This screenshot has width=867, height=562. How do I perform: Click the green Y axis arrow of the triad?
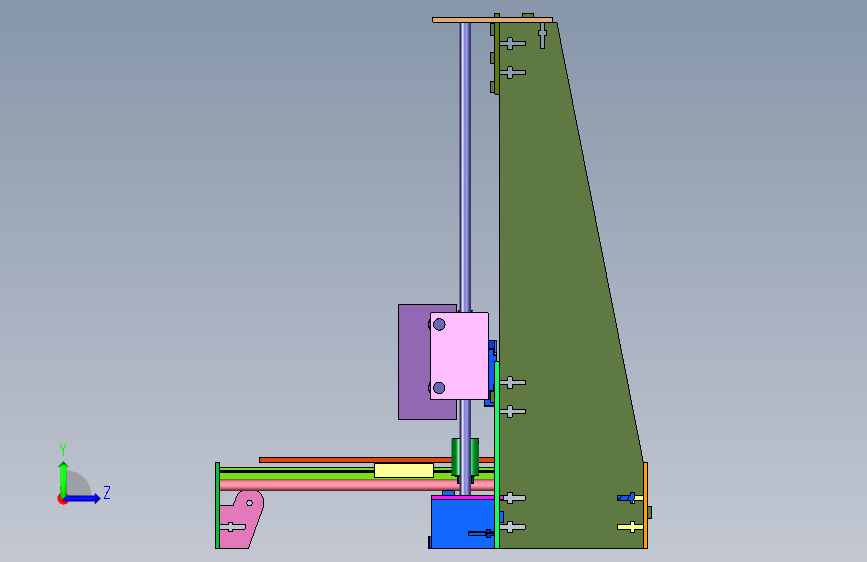click(64, 479)
